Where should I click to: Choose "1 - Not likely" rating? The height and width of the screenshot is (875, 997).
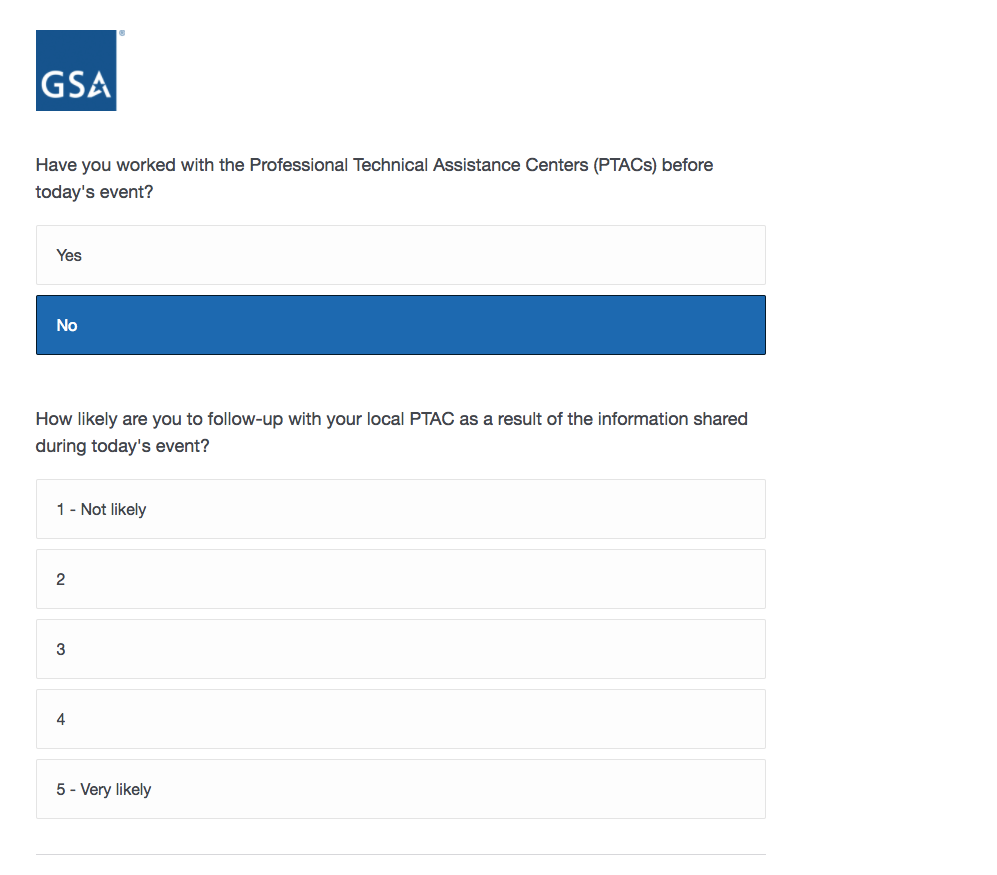400,509
